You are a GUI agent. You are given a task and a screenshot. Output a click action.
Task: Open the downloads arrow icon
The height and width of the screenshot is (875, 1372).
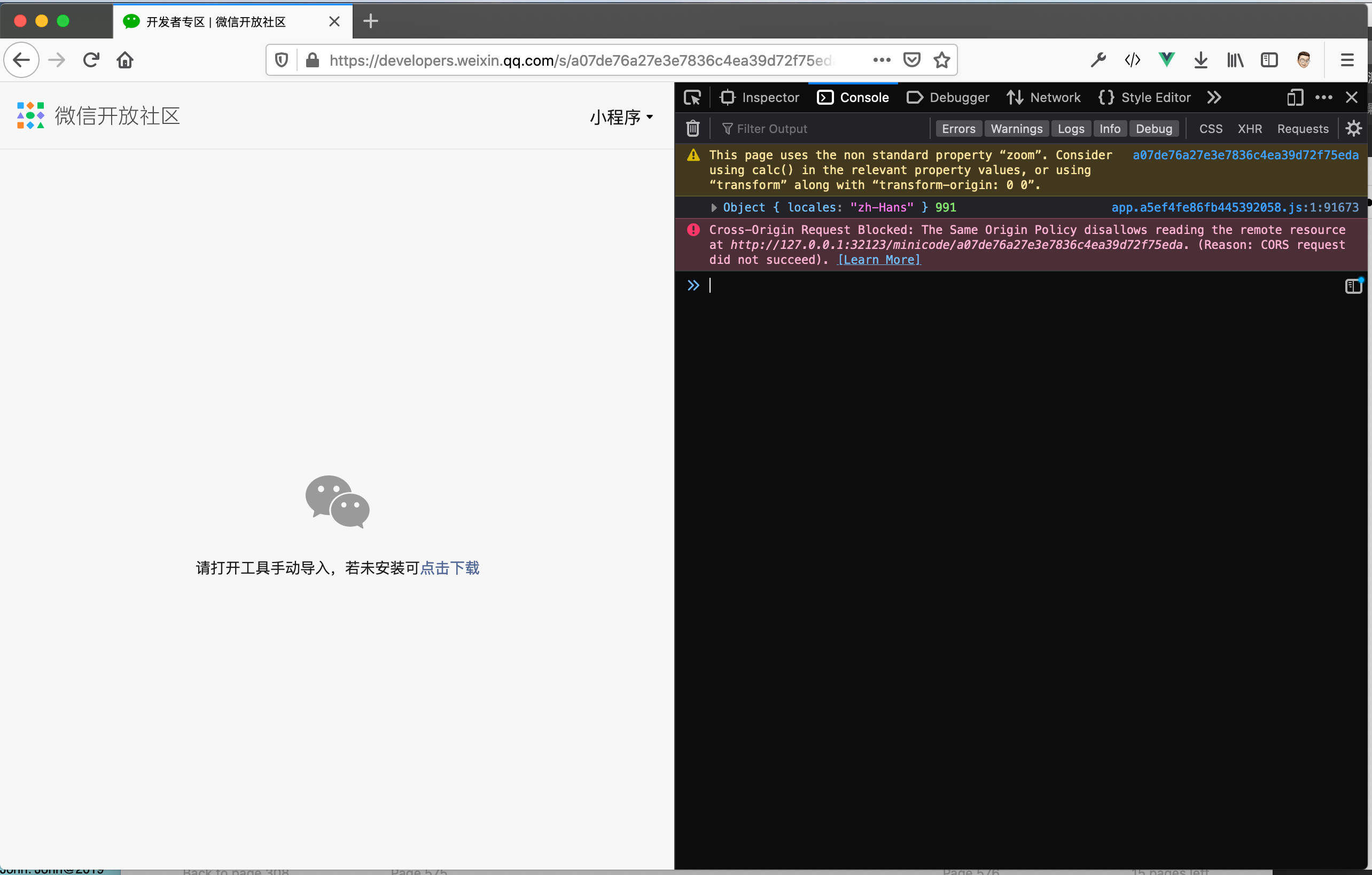[1200, 60]
